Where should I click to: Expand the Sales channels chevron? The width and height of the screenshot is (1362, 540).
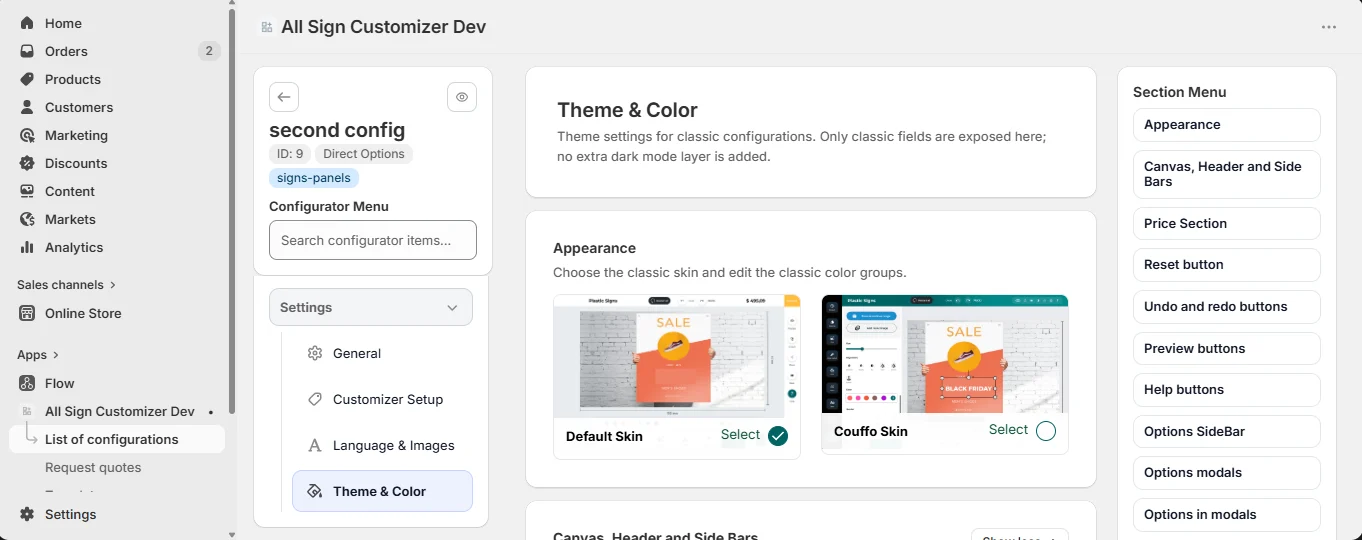(x=113, y=285)
